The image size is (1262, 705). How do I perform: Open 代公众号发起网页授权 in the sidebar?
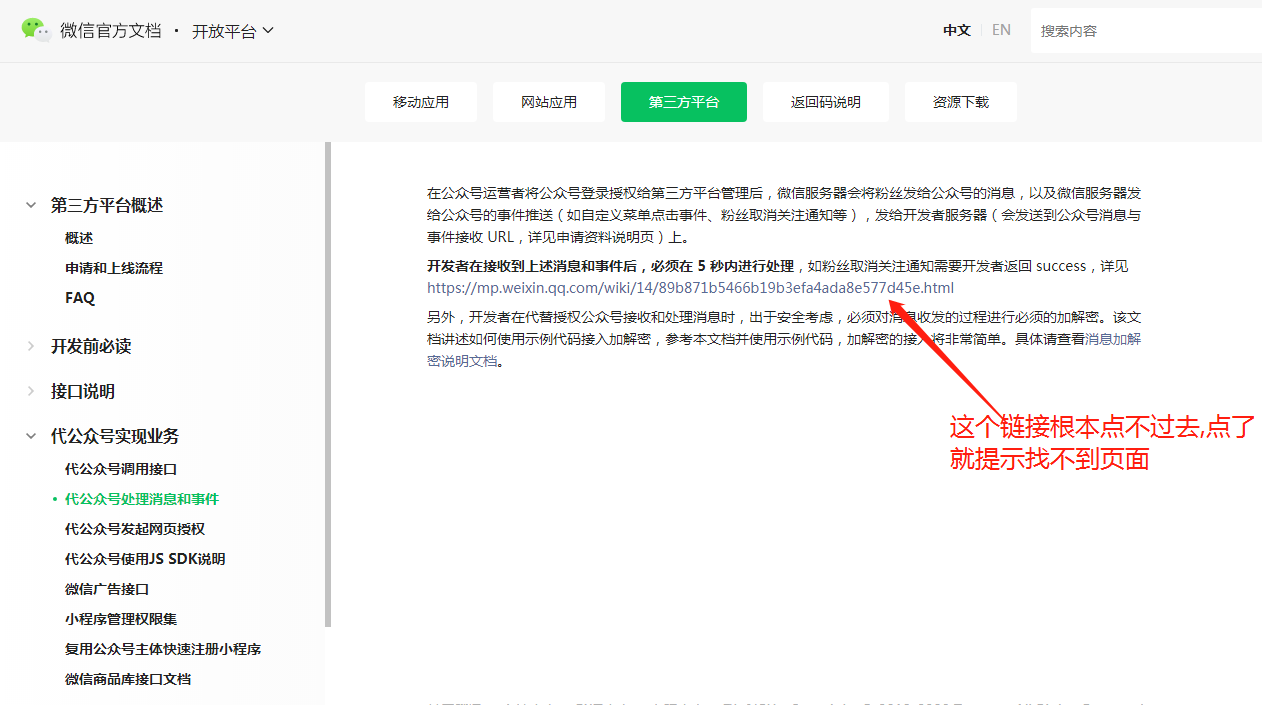pos(135,529)
